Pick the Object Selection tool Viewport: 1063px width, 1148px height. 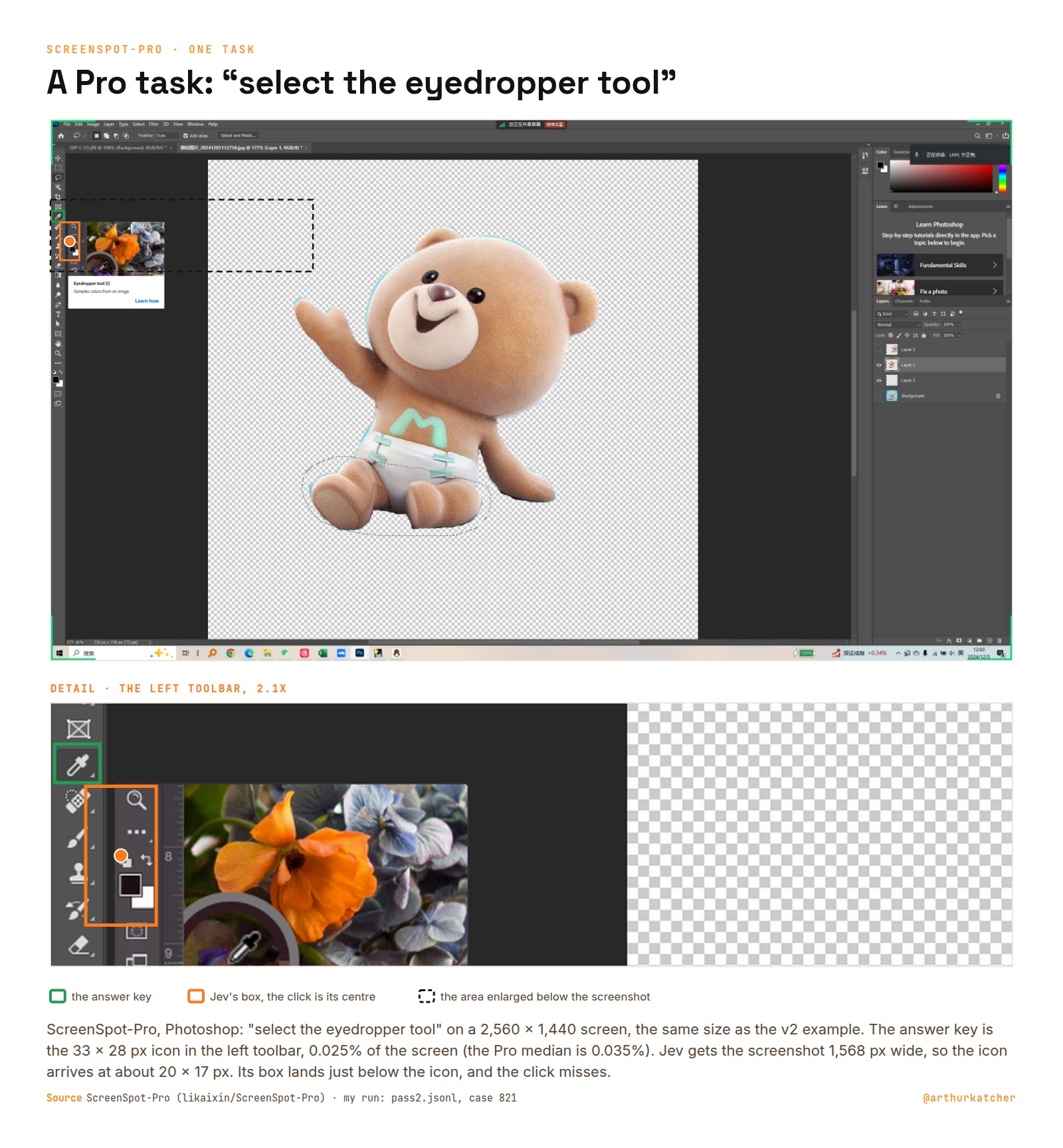point(58,187)
